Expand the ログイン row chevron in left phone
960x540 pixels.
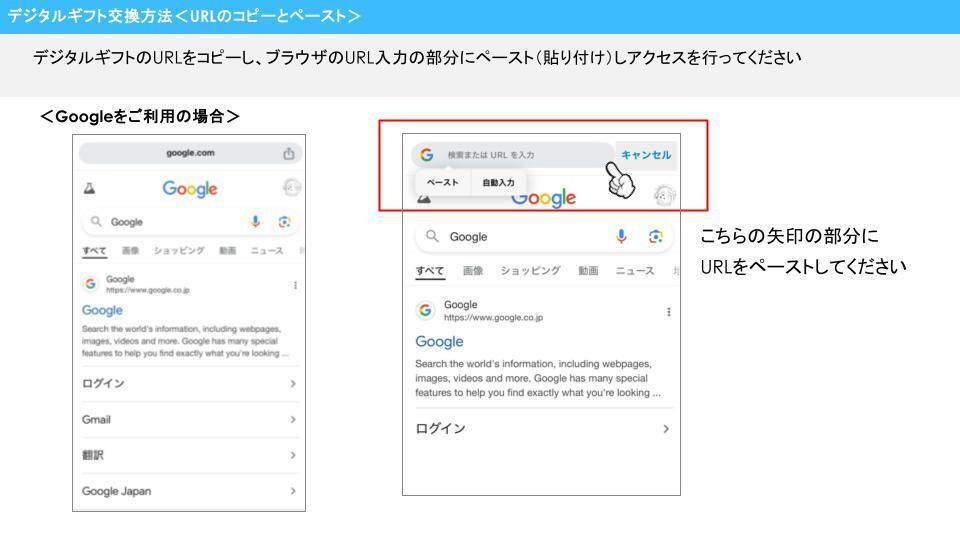(293, 383)
